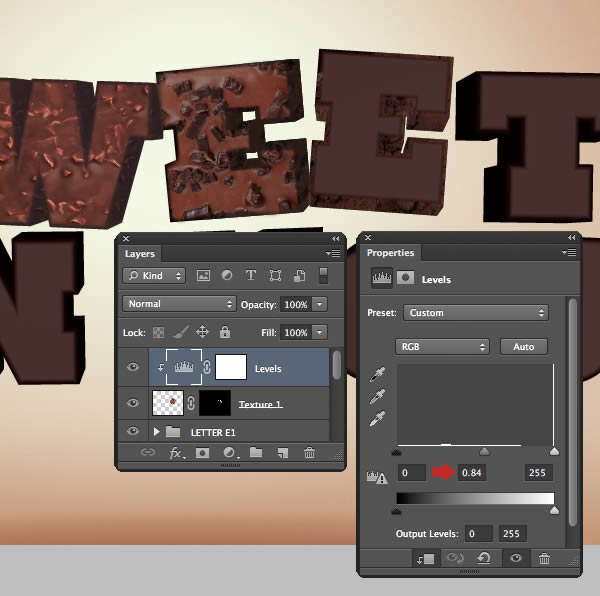Hide the Levels layer eye
This screenshot has width=600, height=596.
(x=133, y=367)
